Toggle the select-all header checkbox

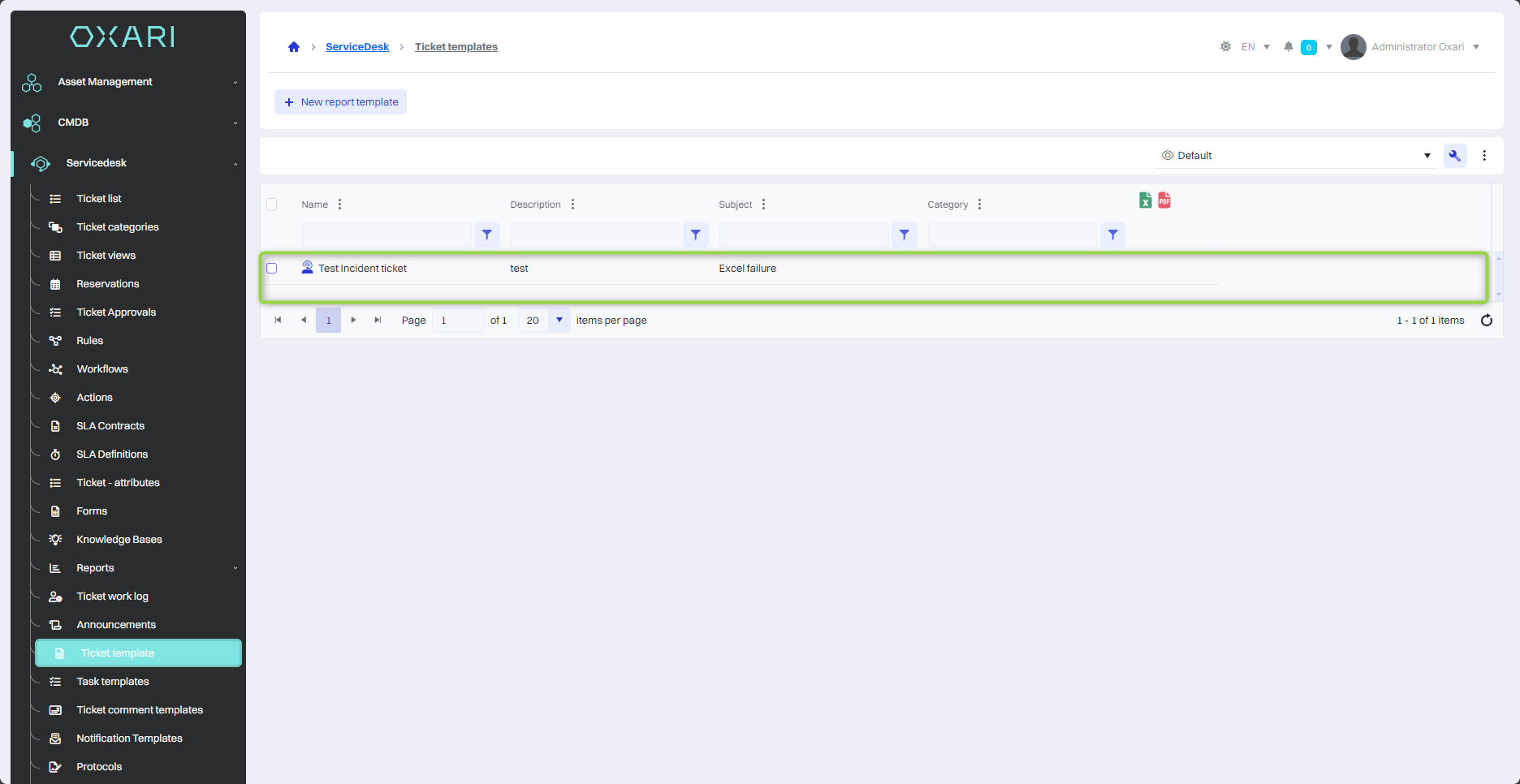tap(272, 205)
